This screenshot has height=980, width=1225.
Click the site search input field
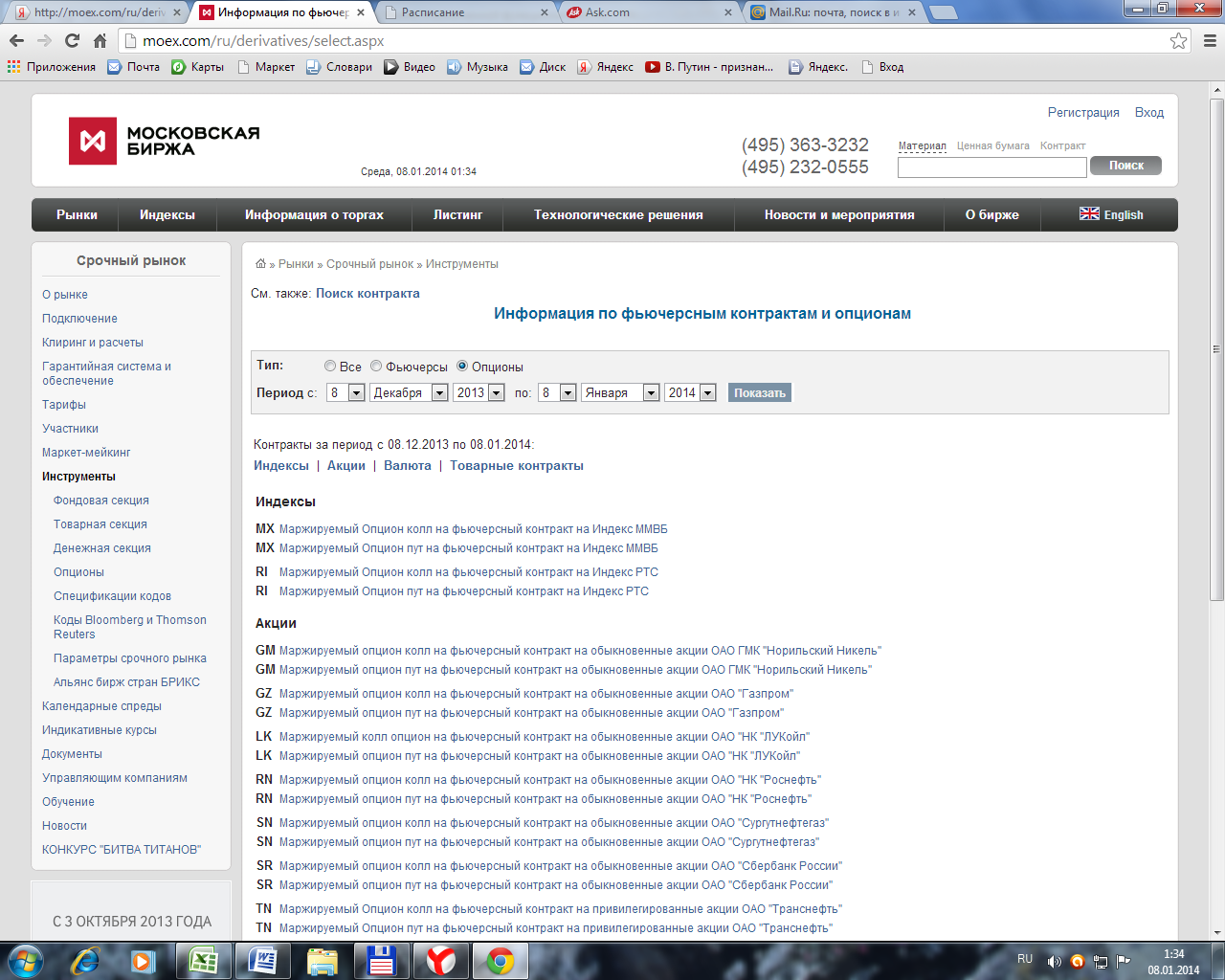(992, 167)
